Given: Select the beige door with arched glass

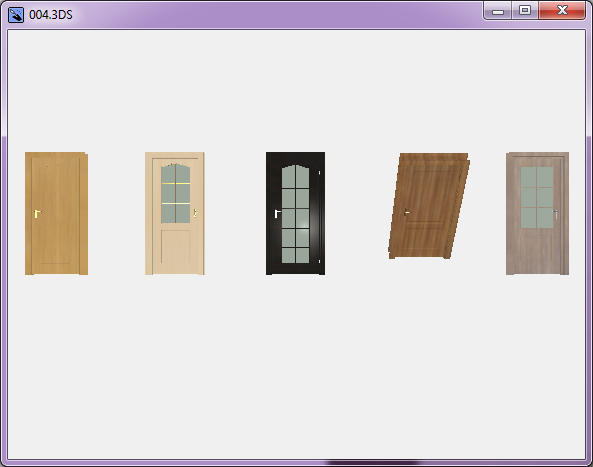Looking at the screenshot, I should pyautogui.click(x=175, y=214).
